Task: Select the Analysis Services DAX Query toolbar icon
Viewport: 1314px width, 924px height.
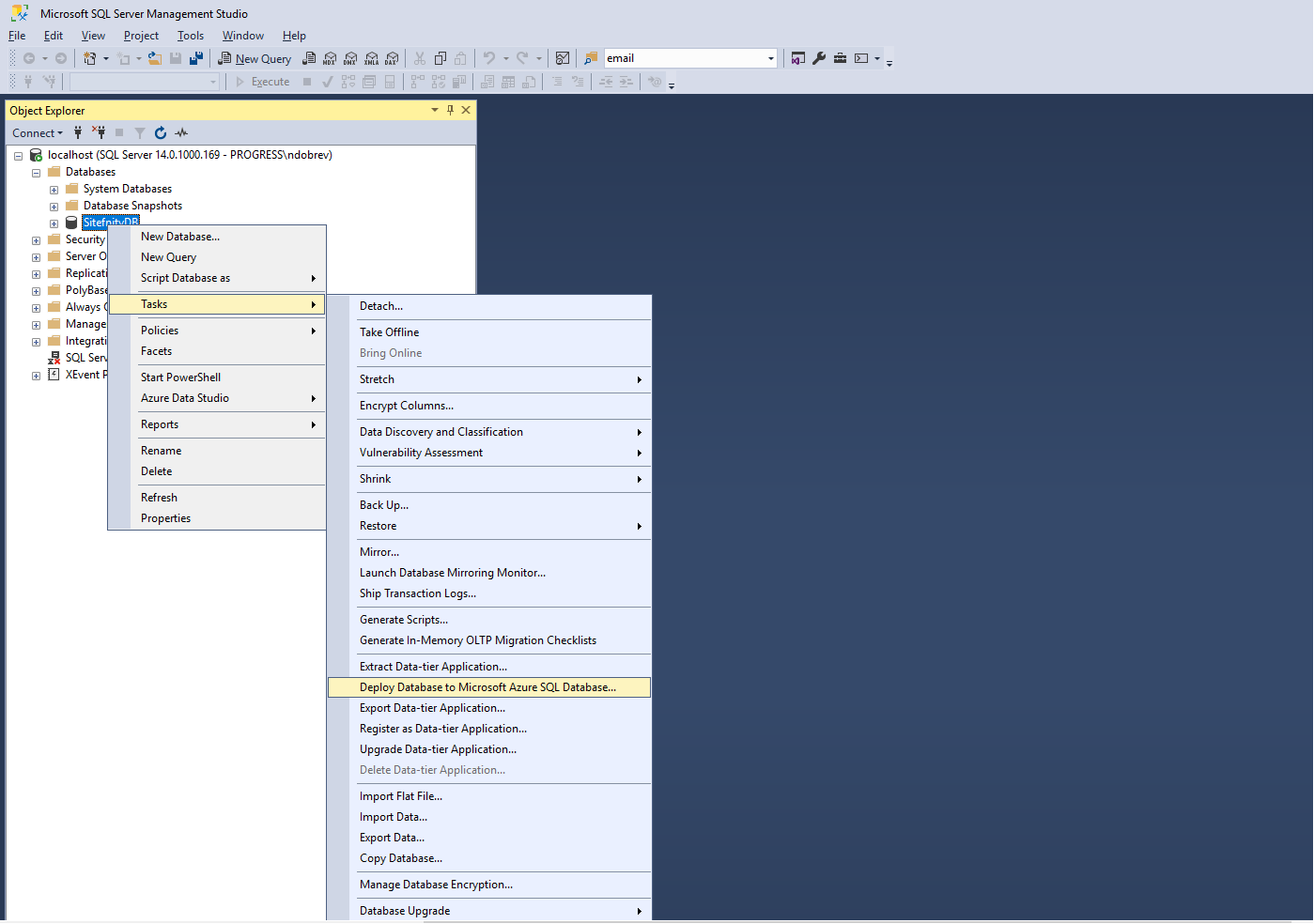Action: pos(393,58)
